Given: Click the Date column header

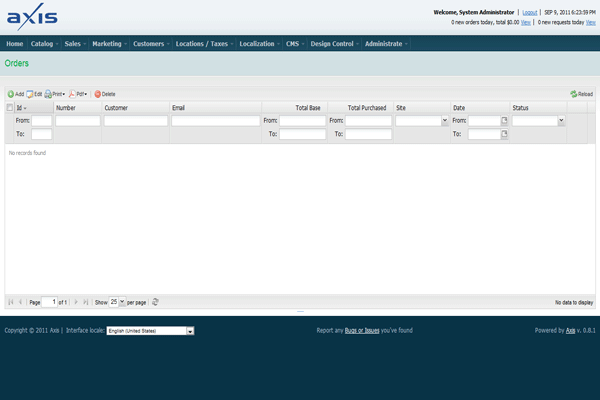Looking at the screenshot, I should pos(480,108).
